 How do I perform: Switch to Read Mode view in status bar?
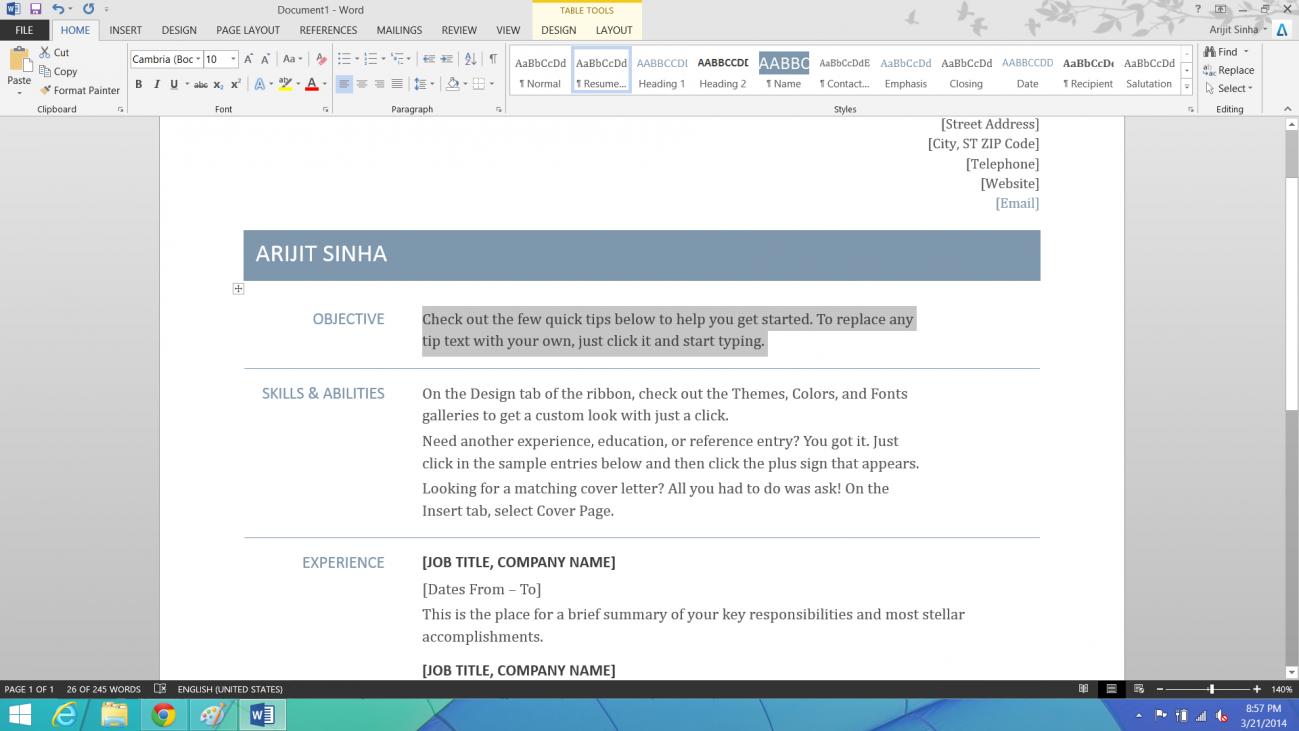point(1083,689)
